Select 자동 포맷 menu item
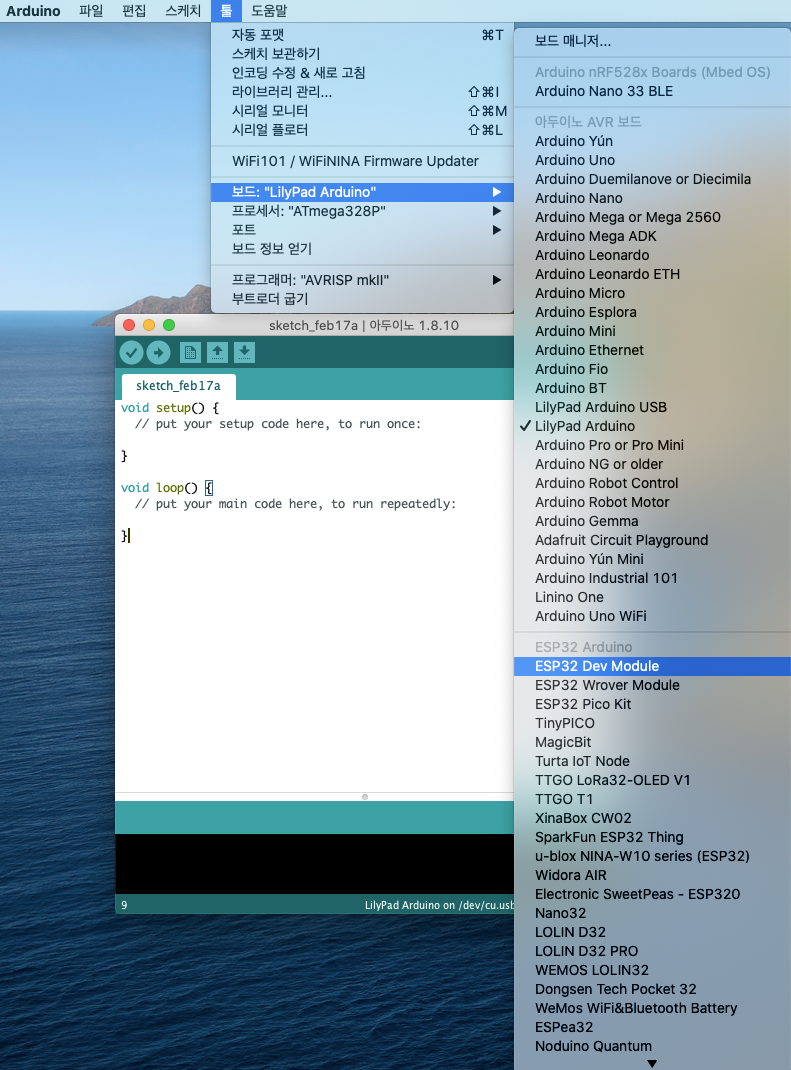791x1070 pixels. (362, 35)
